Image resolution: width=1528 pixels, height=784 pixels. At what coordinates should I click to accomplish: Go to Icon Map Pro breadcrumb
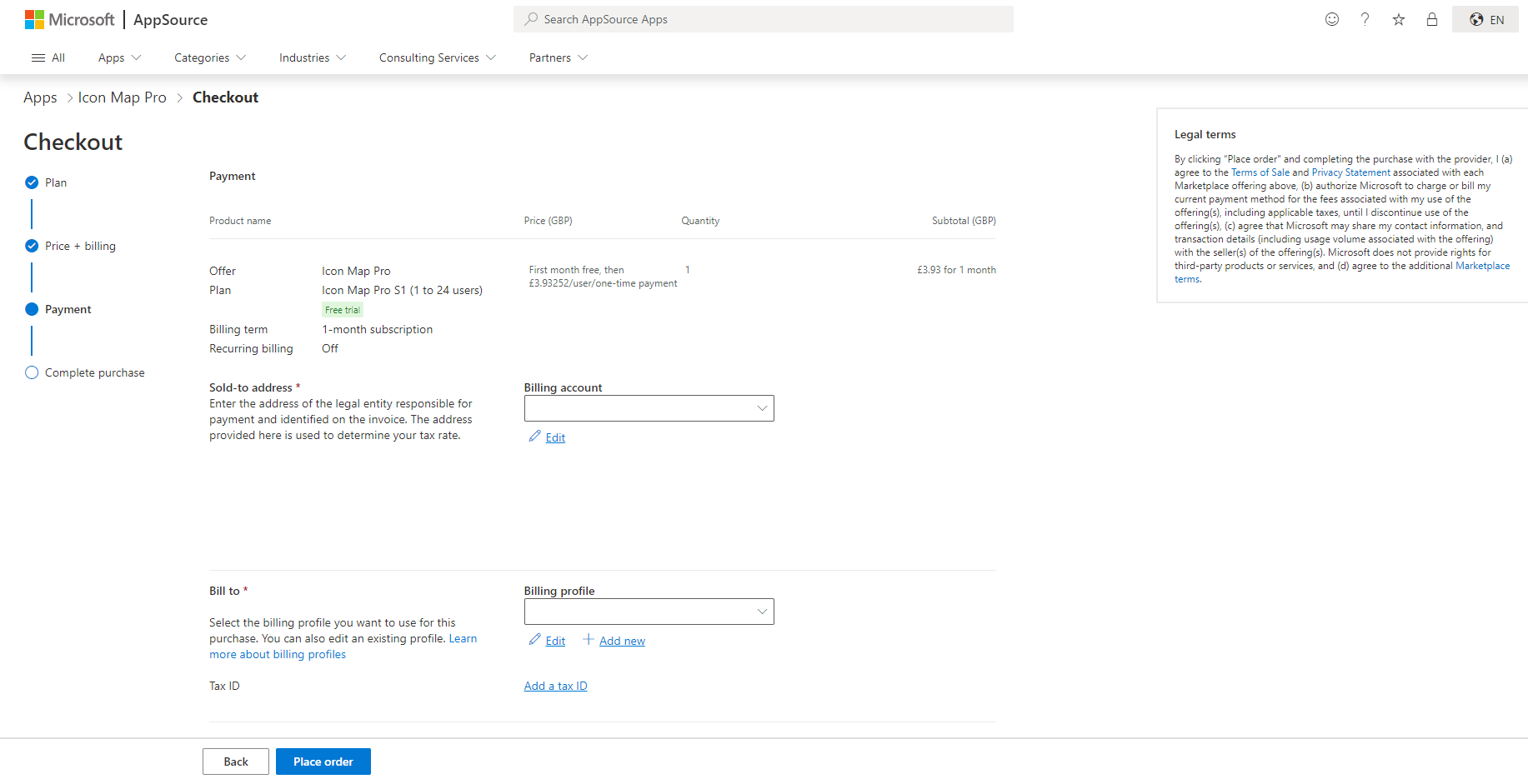(123, 97)
